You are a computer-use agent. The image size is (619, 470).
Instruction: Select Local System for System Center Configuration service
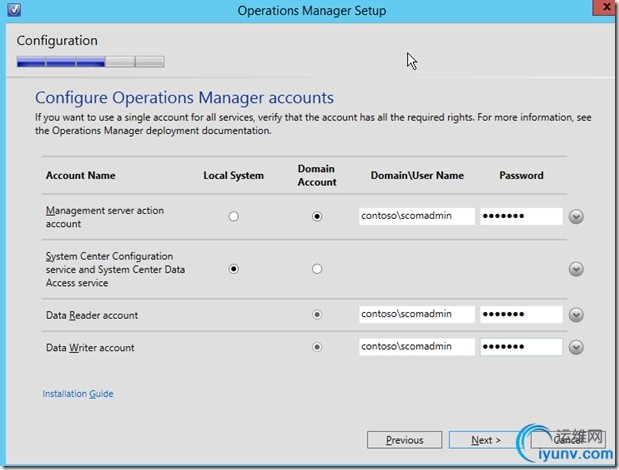point(234,269)
